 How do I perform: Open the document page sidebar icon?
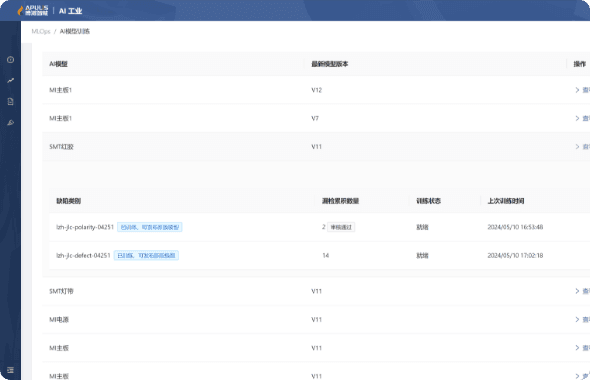click(11, 101)
